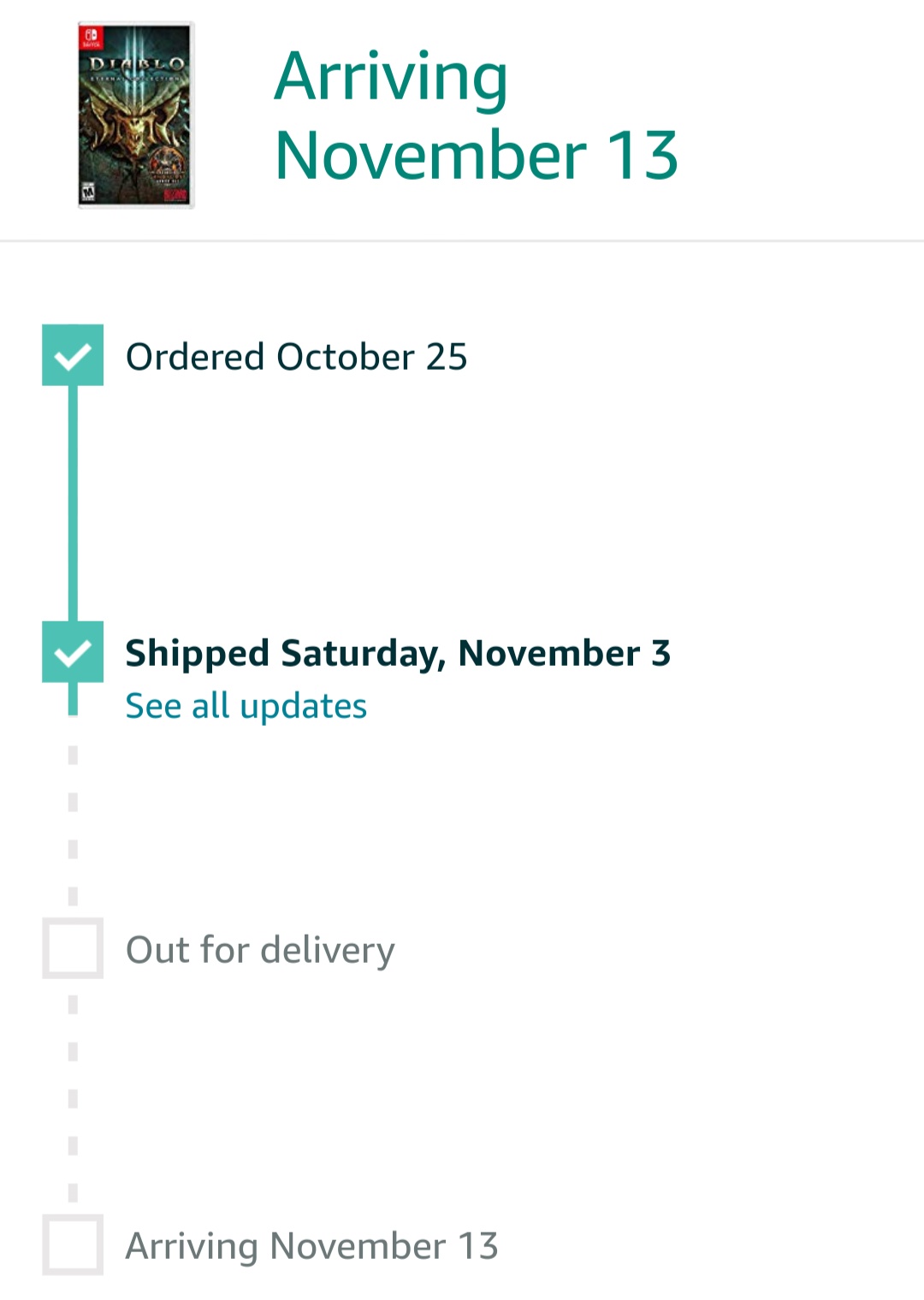Click short teal line segment below Shipped checkmark
Viewport: 924px width, 1300px height.
click(73, 698)
